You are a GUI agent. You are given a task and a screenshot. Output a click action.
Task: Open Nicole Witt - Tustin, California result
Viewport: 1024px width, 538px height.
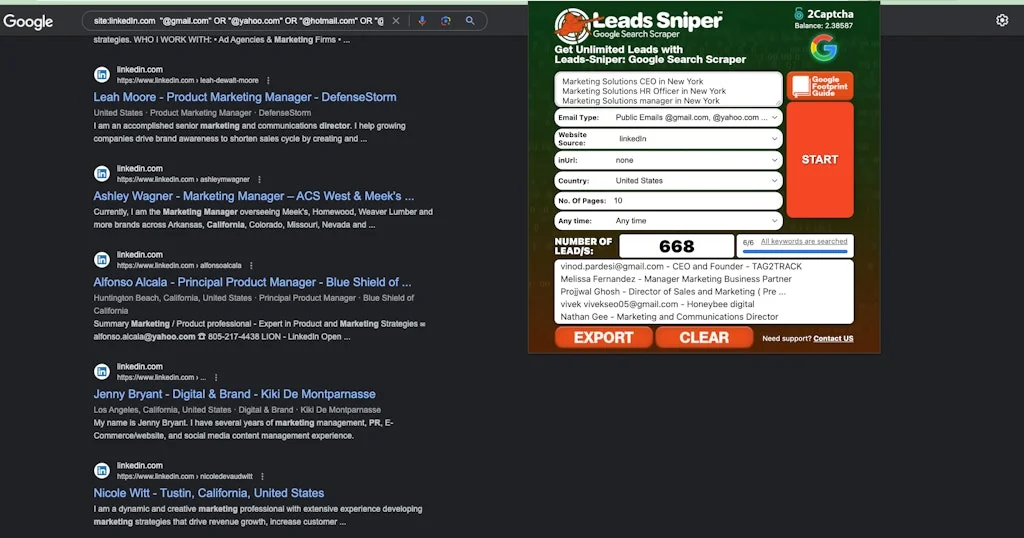[x=208, y=493]
